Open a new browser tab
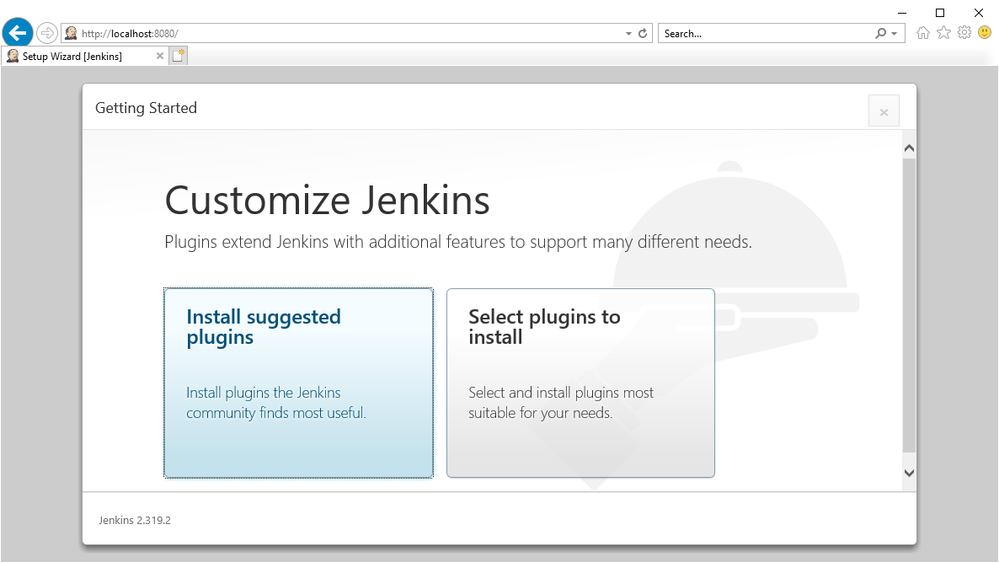Image resolution: width=999 pixels, height=563 pixels. pos(178,56)
